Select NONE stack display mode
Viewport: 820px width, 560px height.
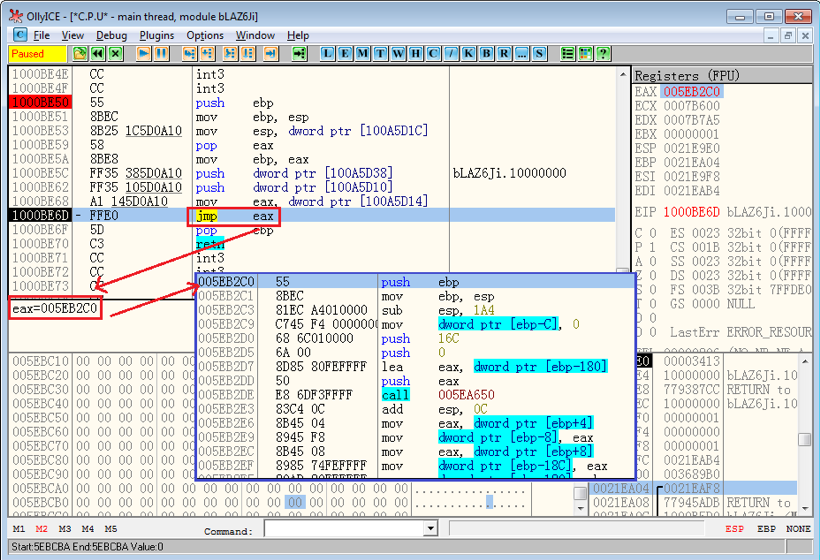797,528
